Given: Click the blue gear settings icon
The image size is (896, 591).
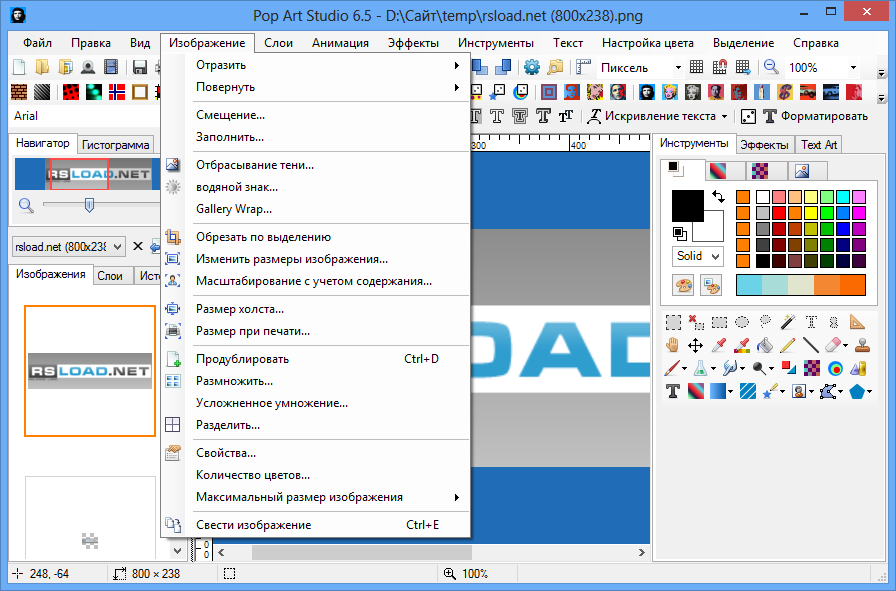Looking at the screenshot, I should [x=531, y=67].
